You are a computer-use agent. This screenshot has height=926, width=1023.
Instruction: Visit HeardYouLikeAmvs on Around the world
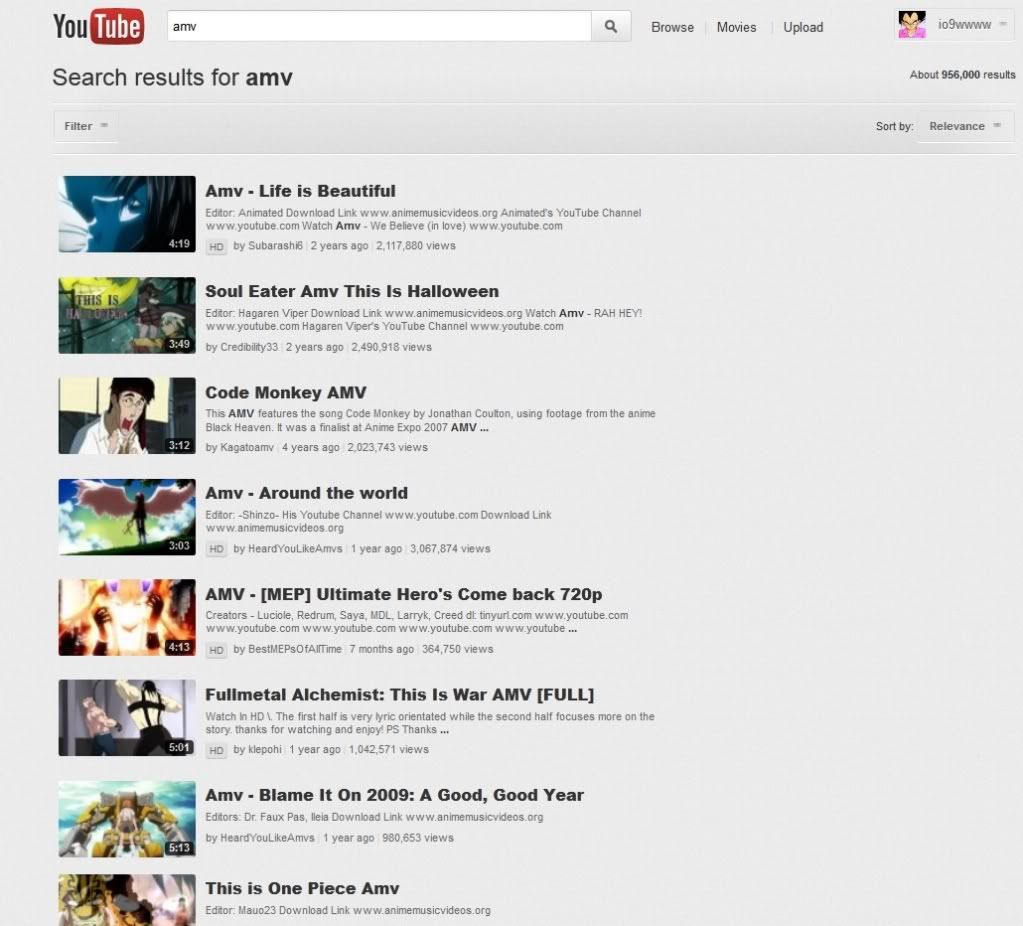coord(295,549)
